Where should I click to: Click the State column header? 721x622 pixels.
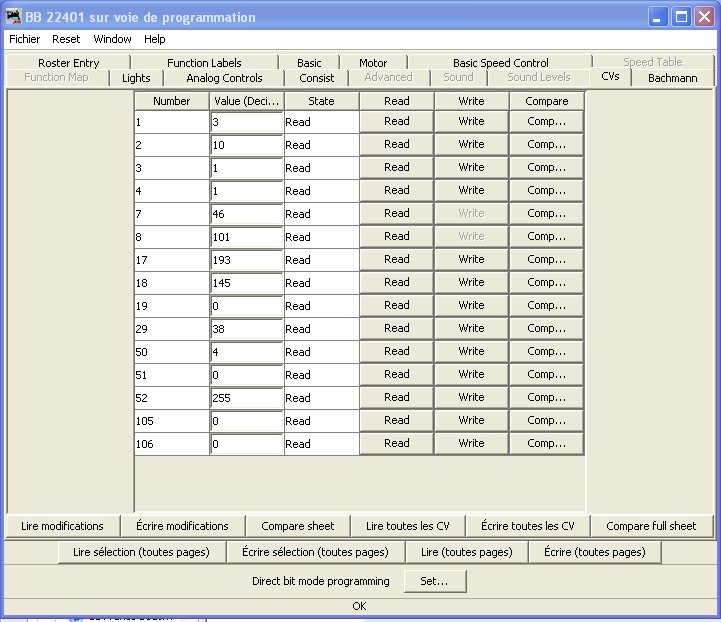pos(321,101)
